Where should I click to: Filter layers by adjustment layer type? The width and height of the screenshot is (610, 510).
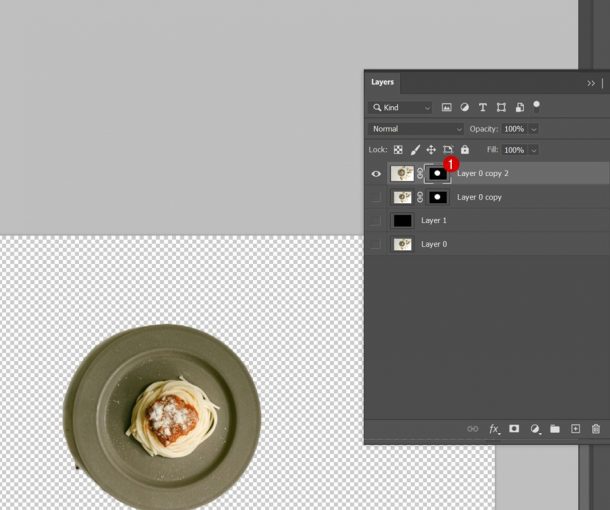(x=465, y=107)
